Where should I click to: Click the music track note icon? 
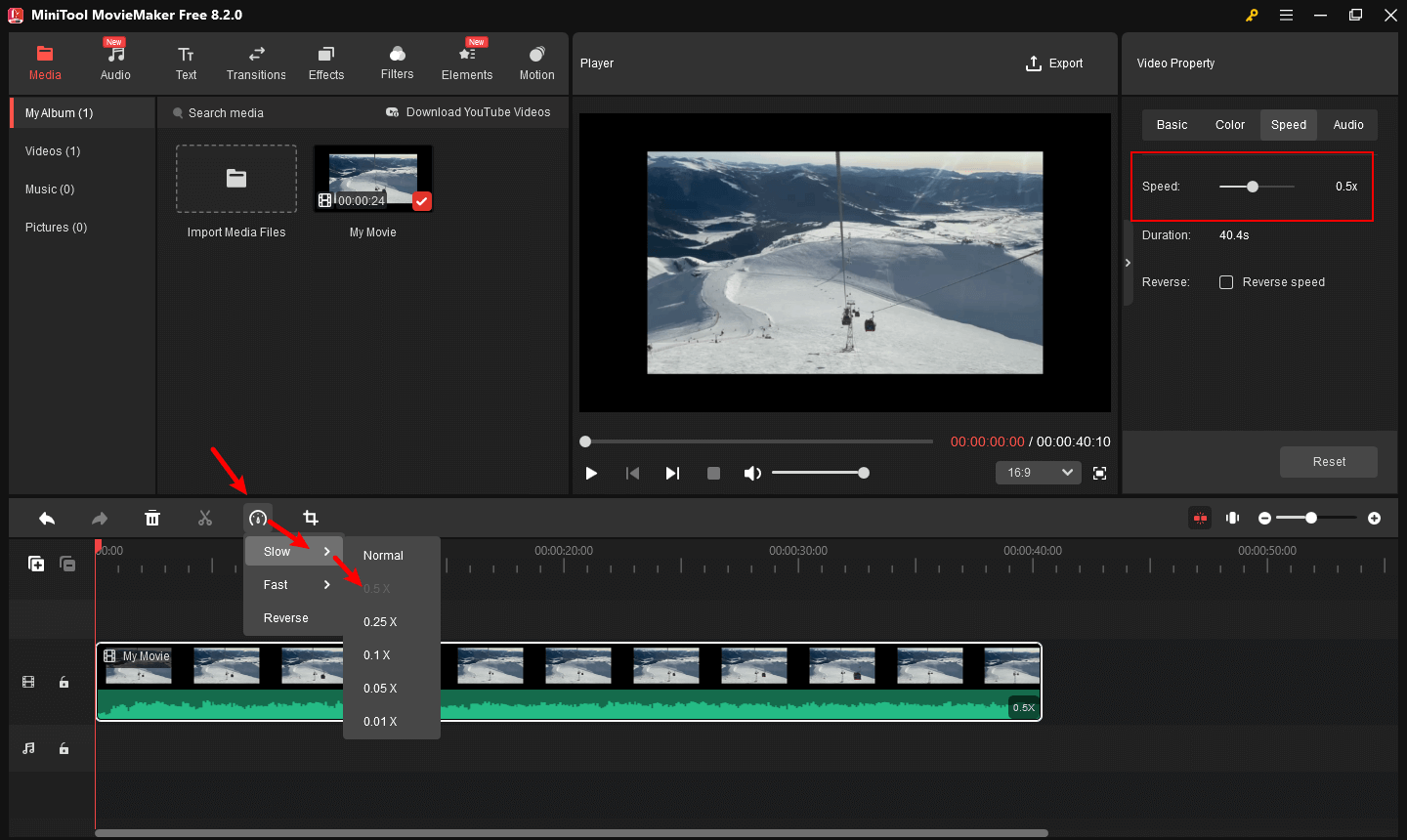point(28,748)
